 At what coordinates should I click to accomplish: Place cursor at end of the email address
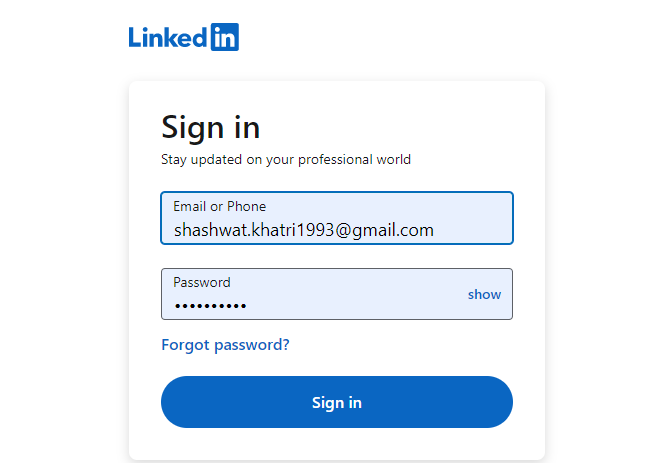click(x=435, y=230)
